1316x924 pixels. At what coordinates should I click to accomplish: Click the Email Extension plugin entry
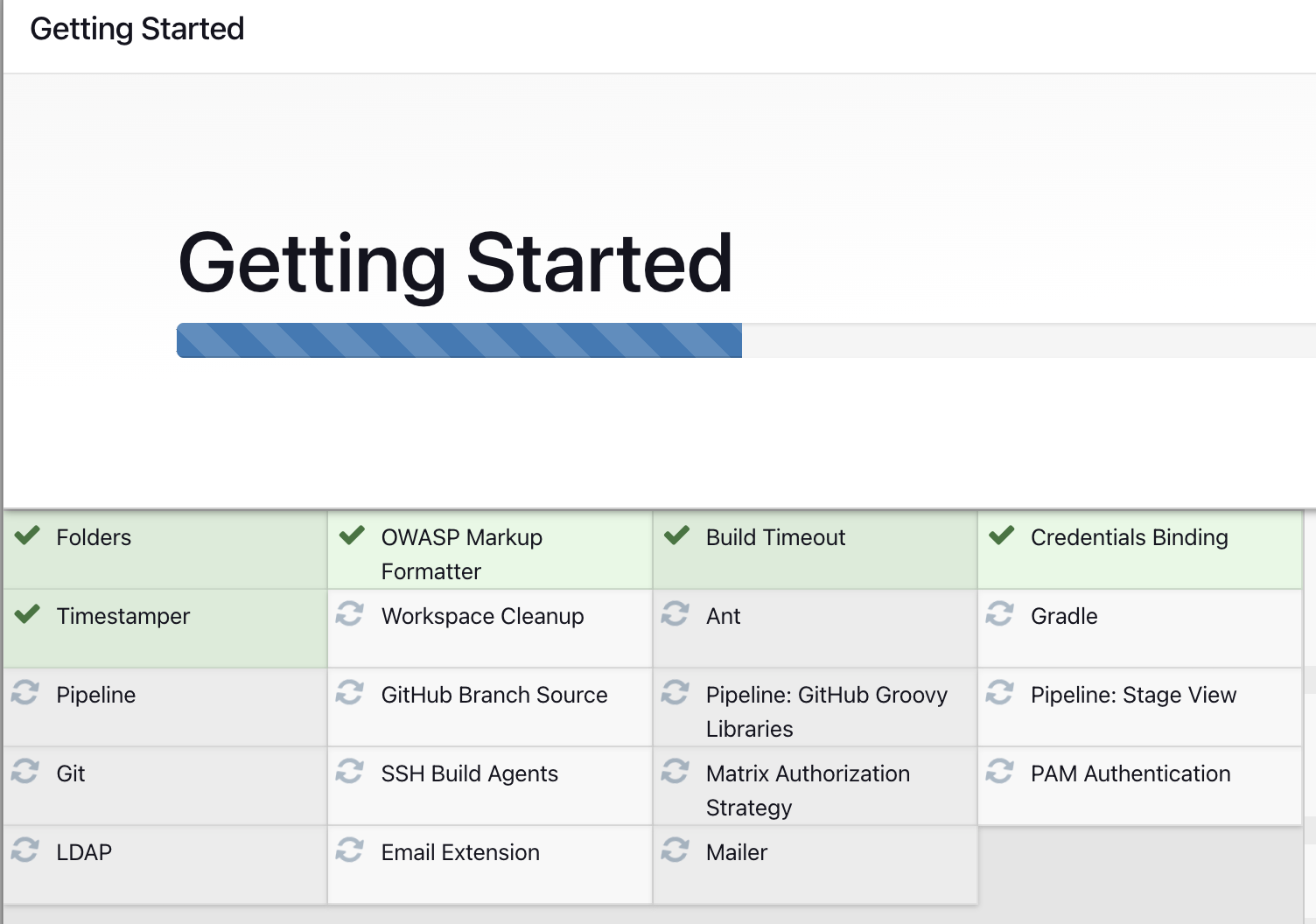point(460,852)
